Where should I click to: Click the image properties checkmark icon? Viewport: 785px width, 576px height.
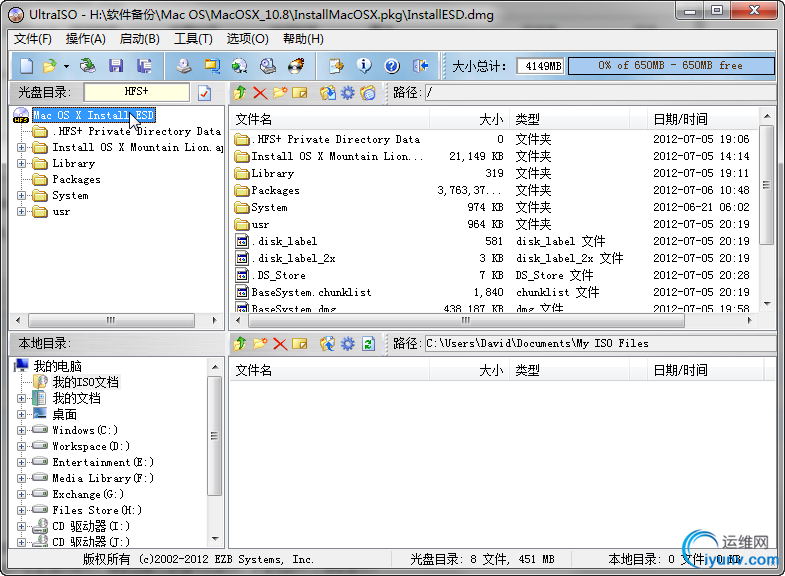(x=204, y=93)
